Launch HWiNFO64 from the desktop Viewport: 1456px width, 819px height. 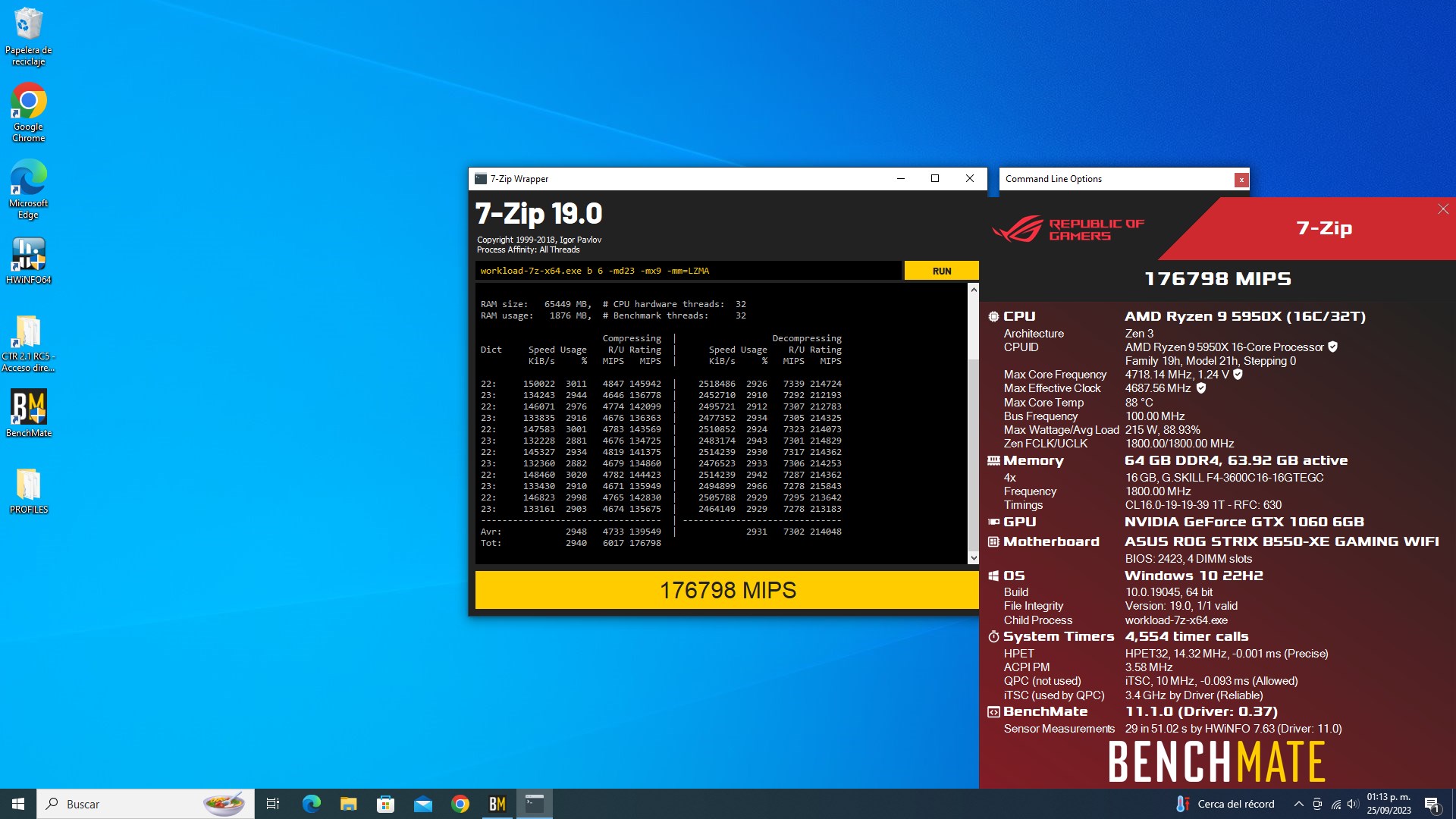[x=28, y=260]
